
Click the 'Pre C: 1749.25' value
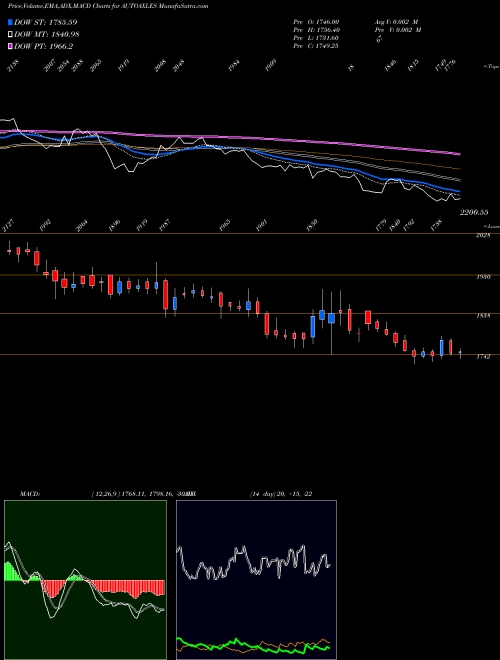pos(316,46)
